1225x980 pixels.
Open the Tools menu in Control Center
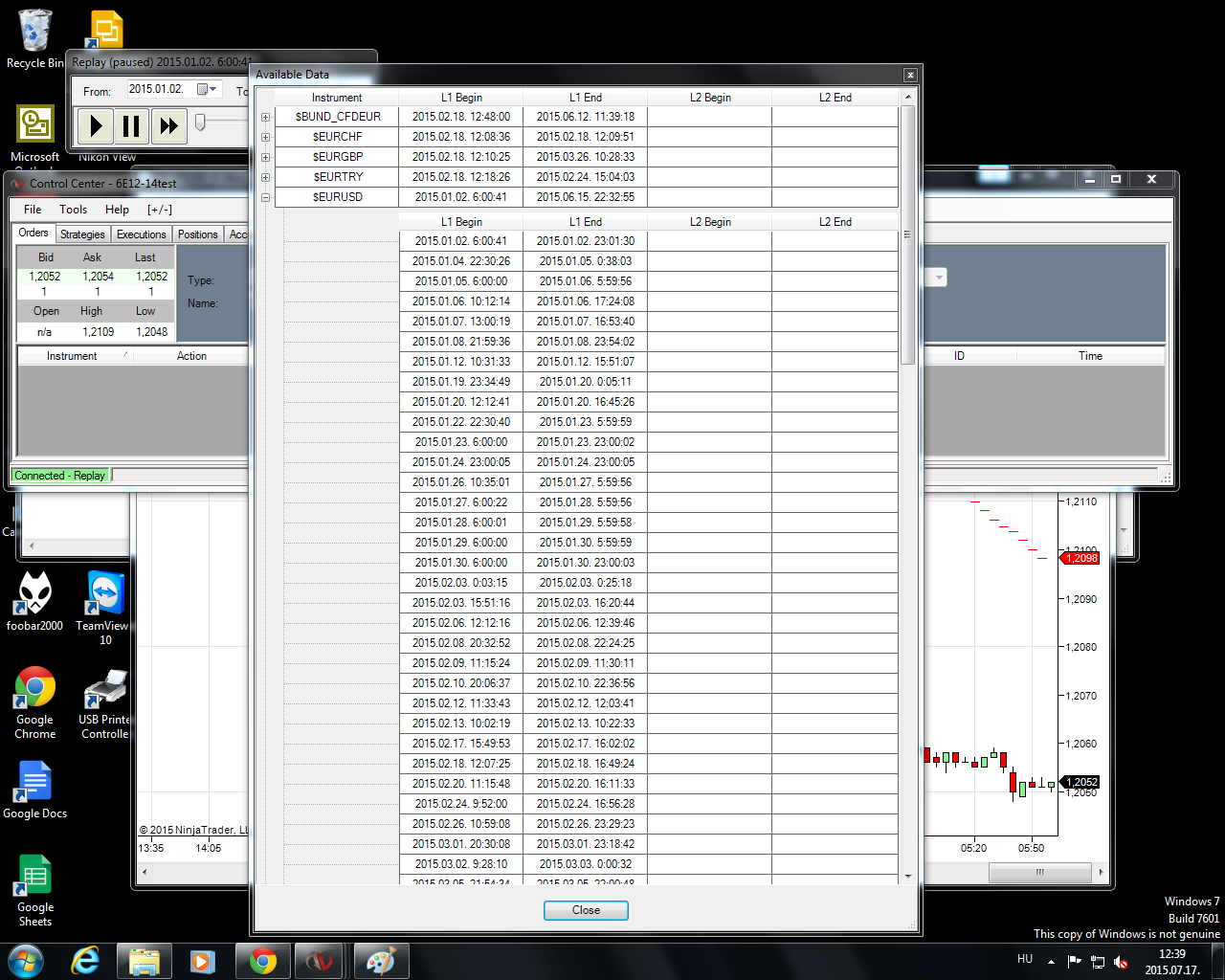coord(73,210)
